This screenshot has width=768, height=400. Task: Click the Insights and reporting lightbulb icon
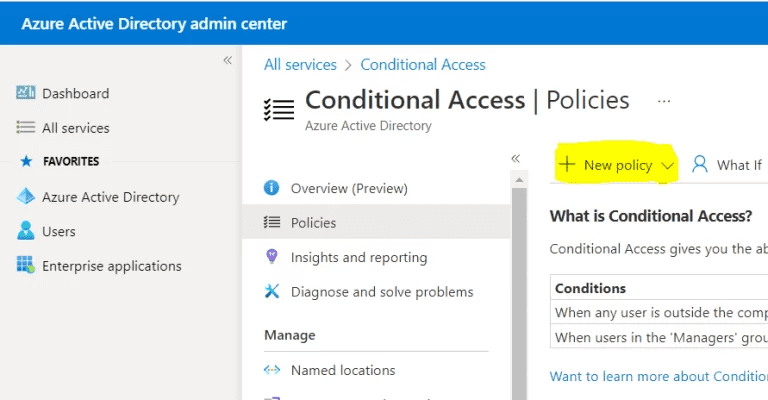tap(271, 257)
